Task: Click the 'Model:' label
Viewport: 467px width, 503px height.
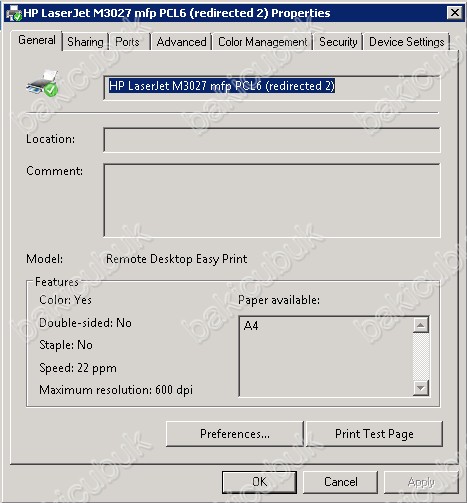Action: [44, 259]
